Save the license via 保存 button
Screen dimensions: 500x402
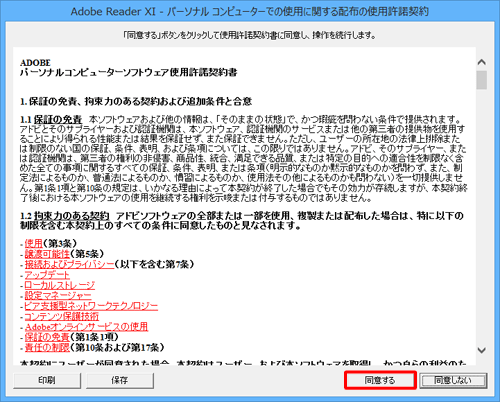tap(120, 380)
